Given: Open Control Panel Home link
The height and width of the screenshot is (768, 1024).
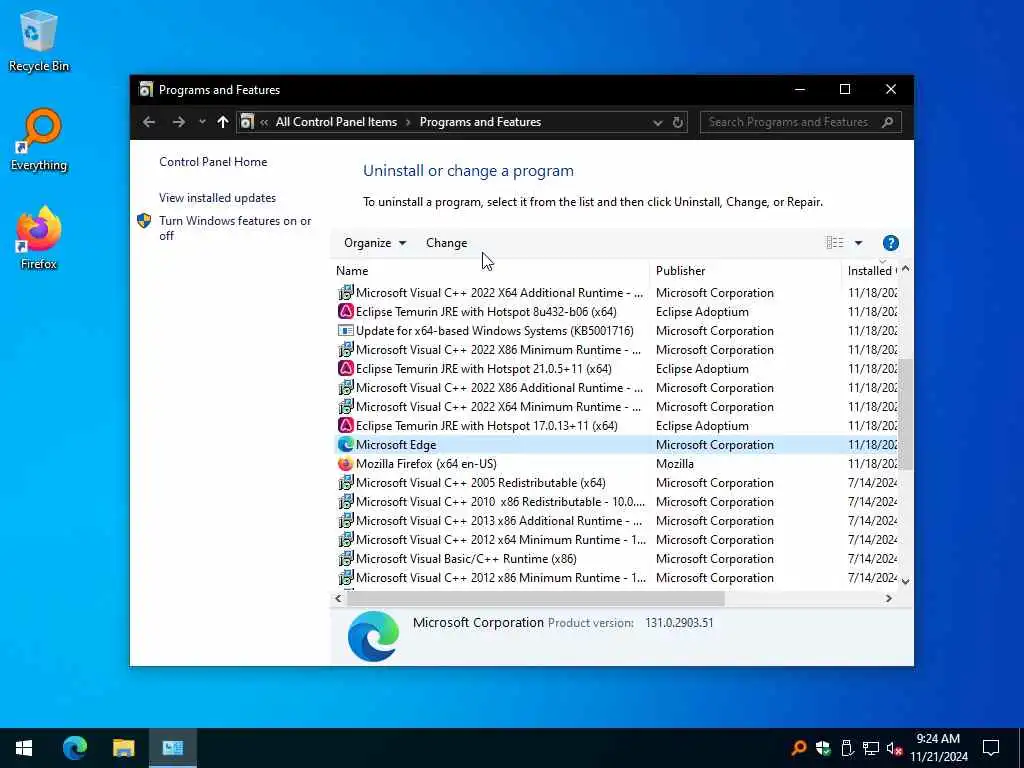Looking at the screenshot, I should (213, 162).
